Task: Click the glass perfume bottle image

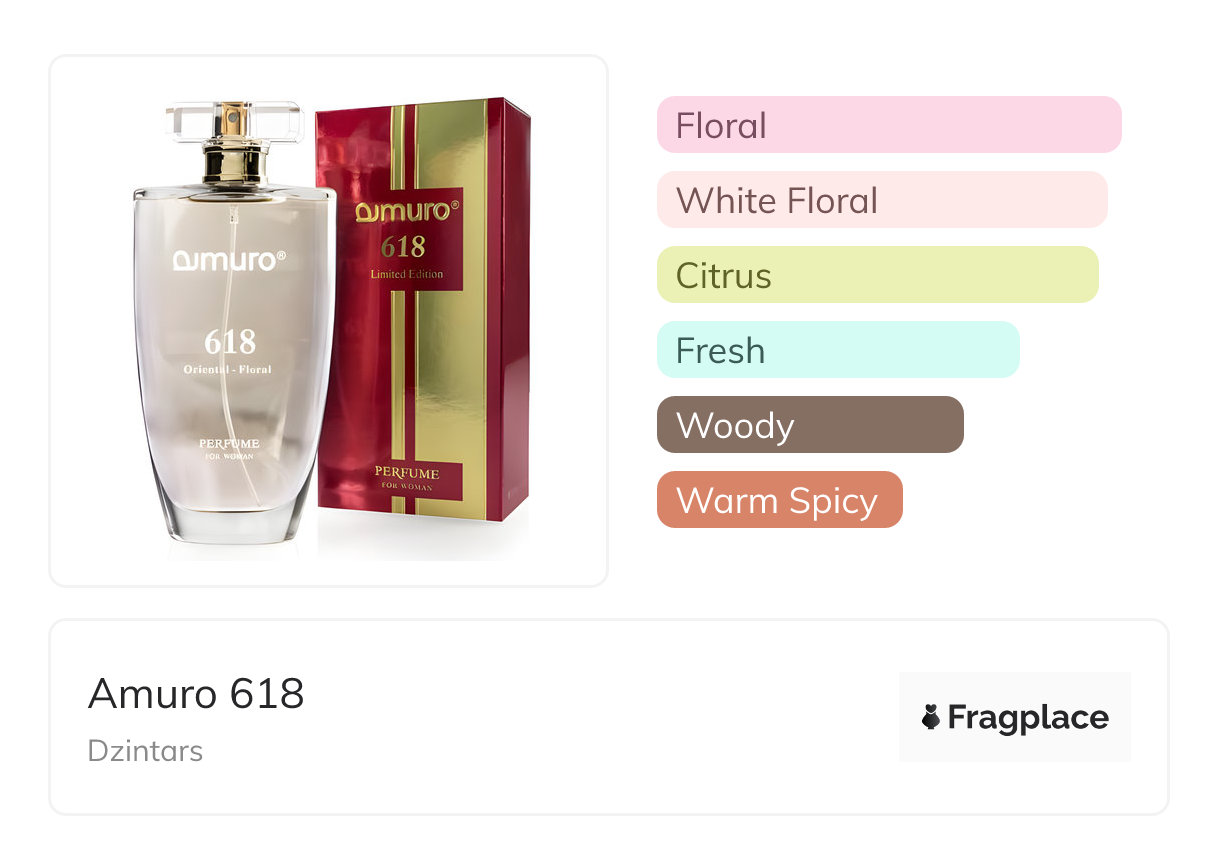Action: coord(234,322)
